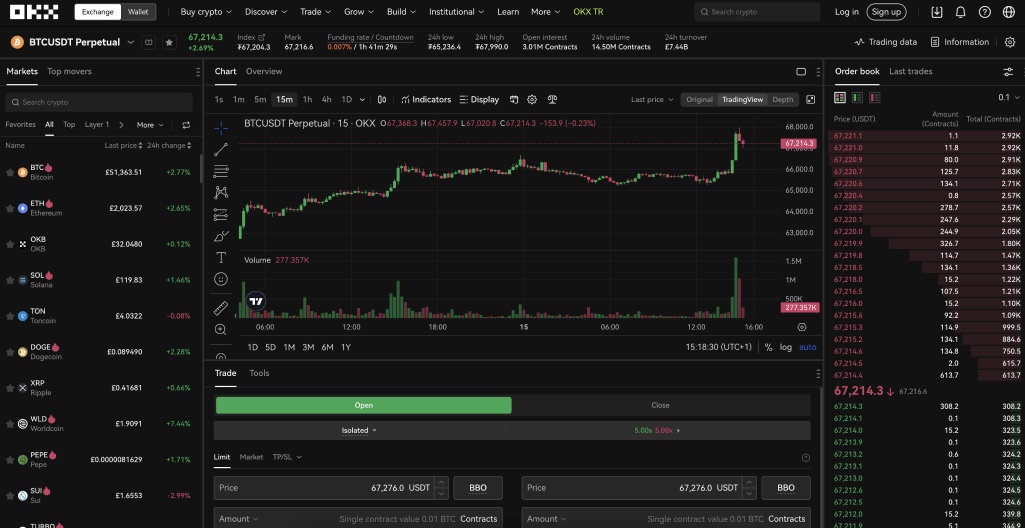Open the Tools tab in trade panel
This screenshot has width=1025, height=528.
click(x=259, y=373)
